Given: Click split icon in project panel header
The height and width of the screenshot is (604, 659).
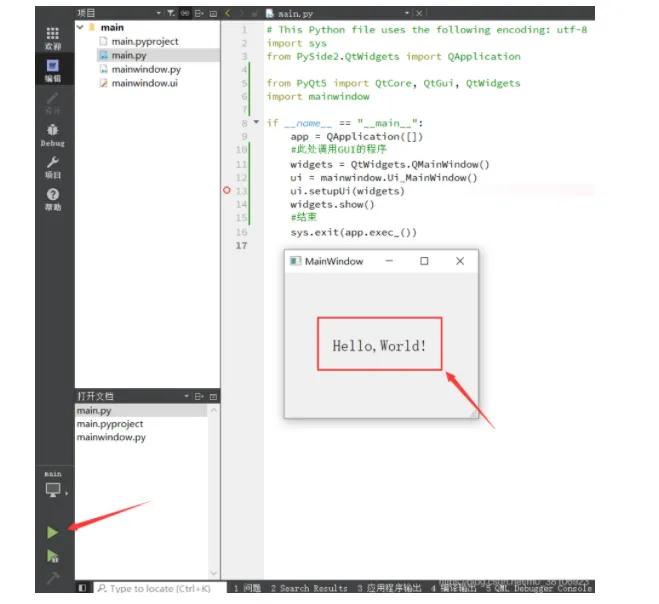Looking at the screenshot, I should (x=199, y=13).
